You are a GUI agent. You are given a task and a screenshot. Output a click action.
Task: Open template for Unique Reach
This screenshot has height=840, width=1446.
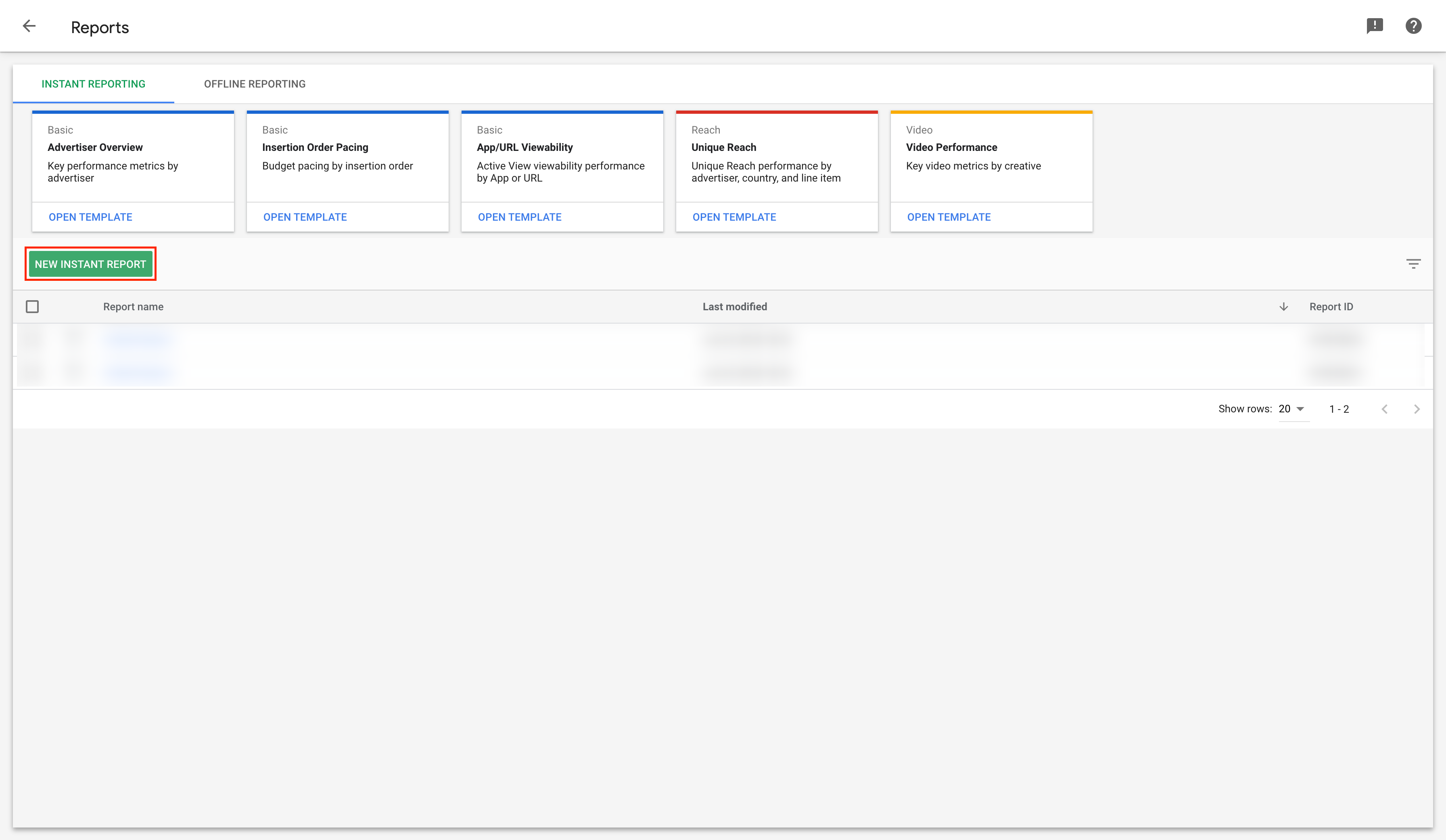click(734, 217)
